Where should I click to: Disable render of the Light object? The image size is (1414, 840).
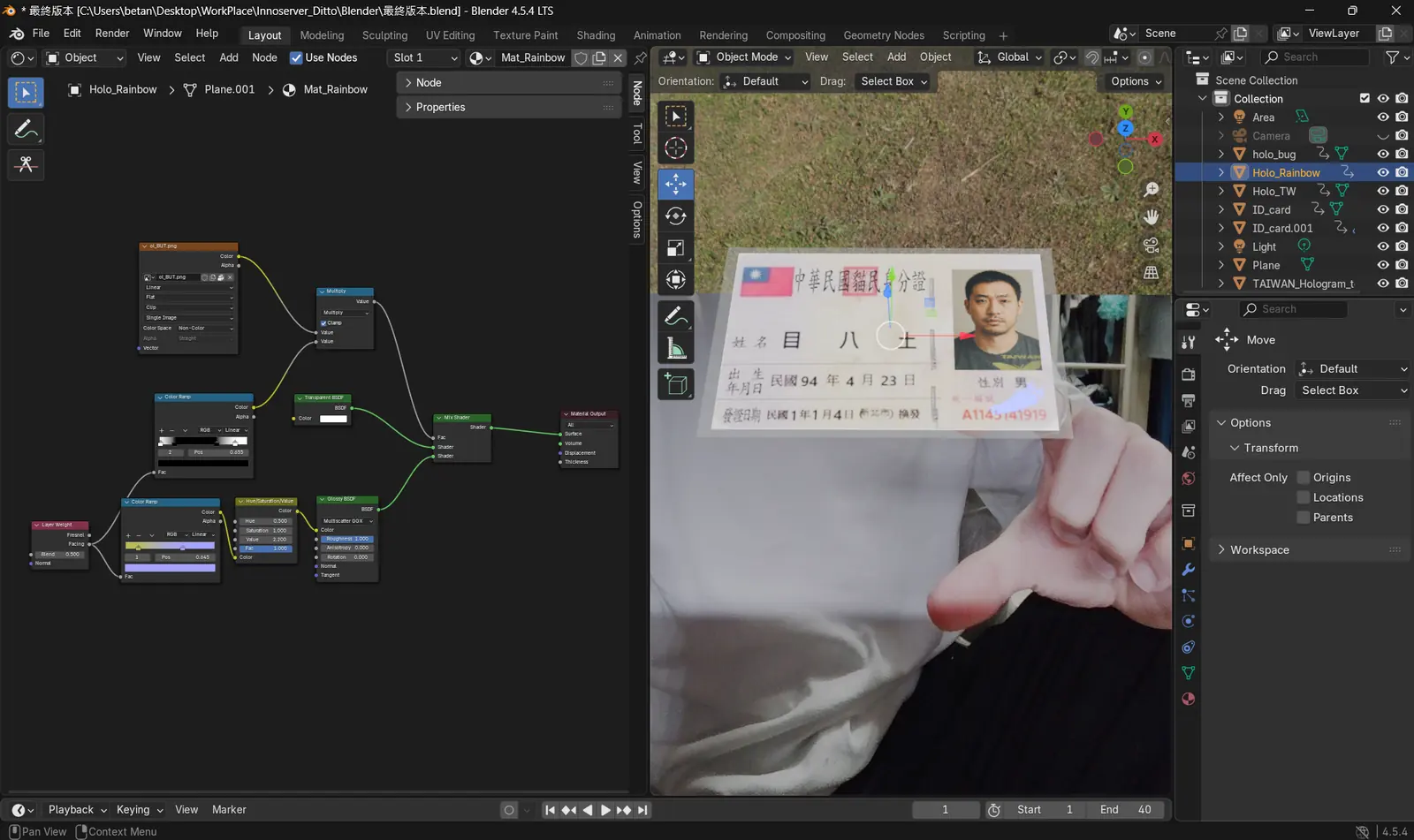tap(1402, 246)
